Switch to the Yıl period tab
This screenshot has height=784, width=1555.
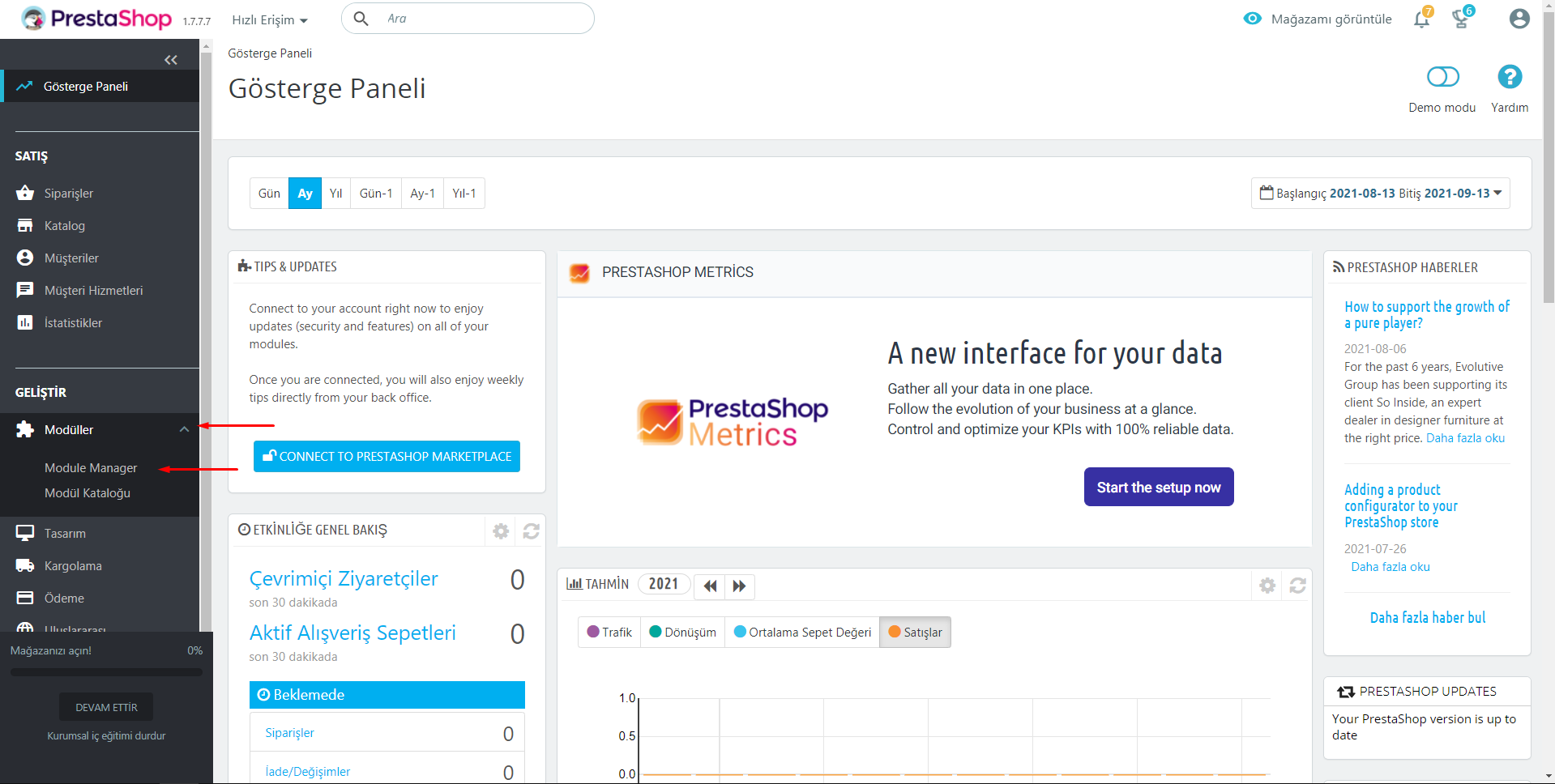coord(335,194)
